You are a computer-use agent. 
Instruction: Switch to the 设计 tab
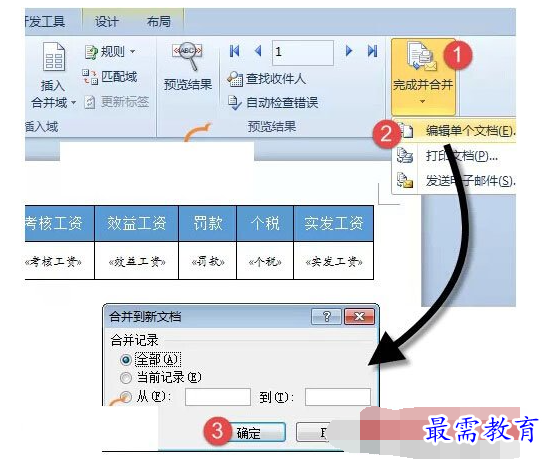pyautogui.click(x=107, y=22)
